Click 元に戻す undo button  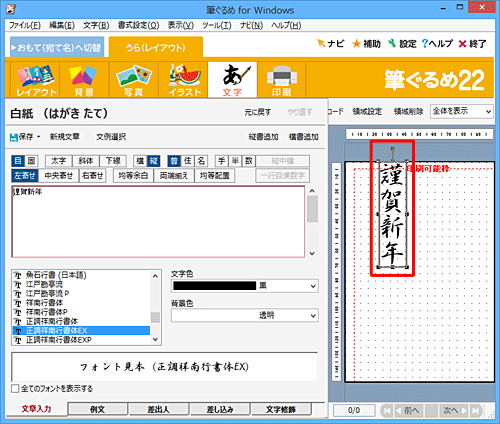[258, 113]
